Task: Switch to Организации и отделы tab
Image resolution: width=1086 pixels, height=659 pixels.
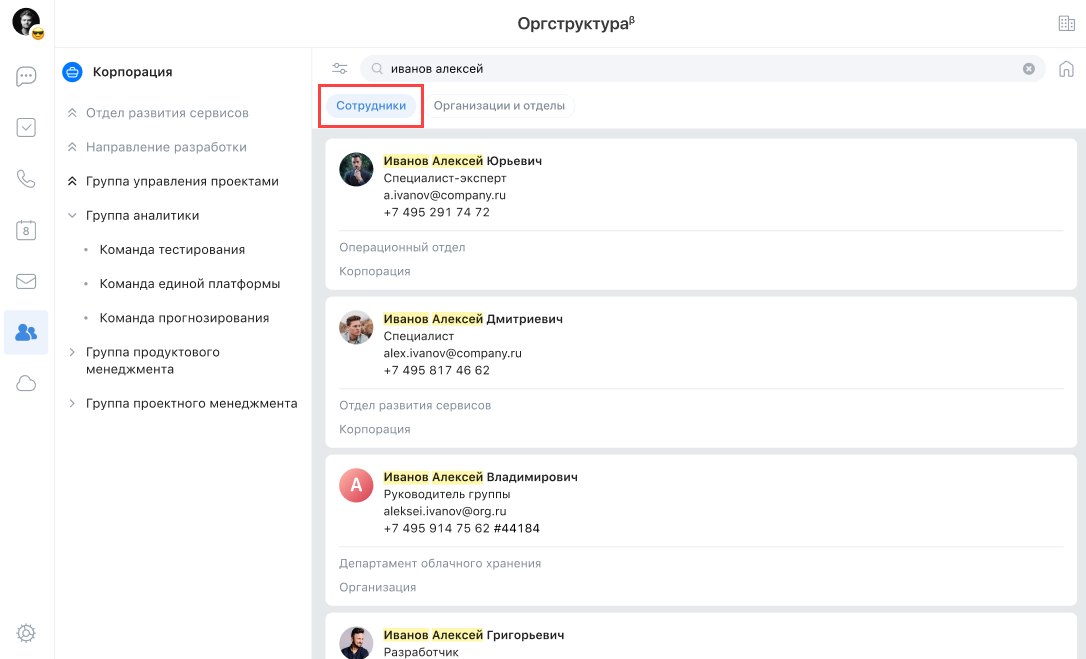Action: (499, 105)
